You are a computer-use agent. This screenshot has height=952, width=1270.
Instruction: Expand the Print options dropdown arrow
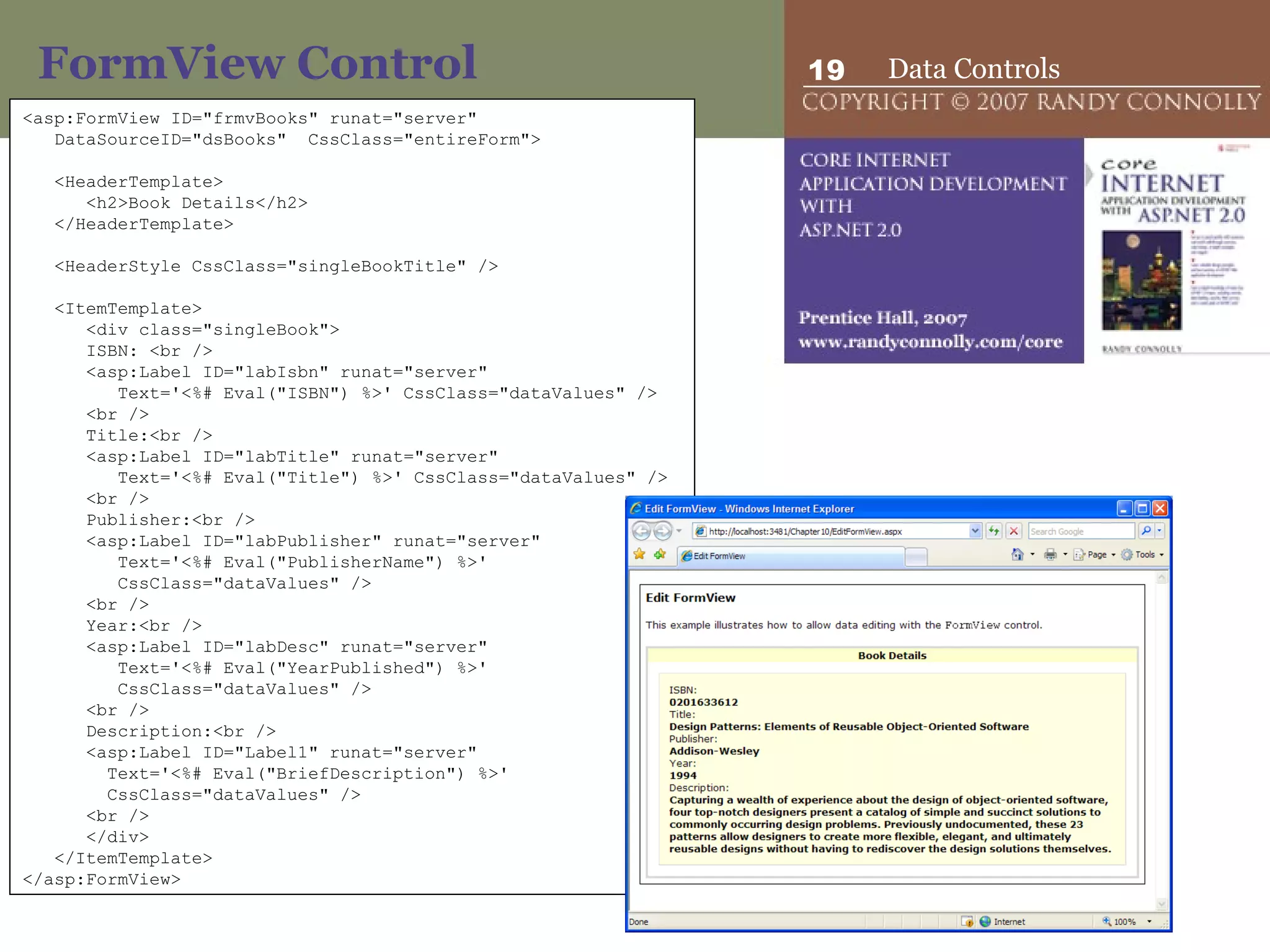coord(1065,555)
